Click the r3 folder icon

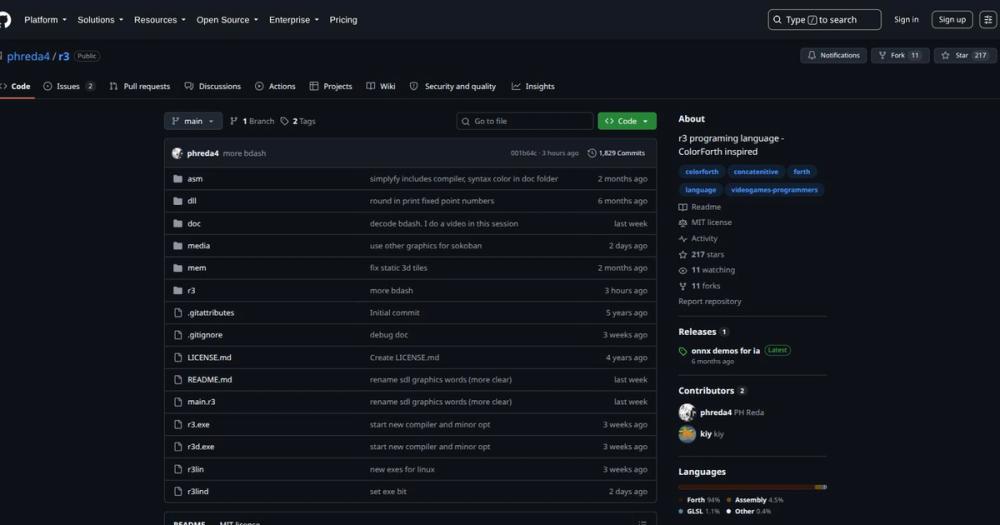pyautogui.click(x=178, y=290)
